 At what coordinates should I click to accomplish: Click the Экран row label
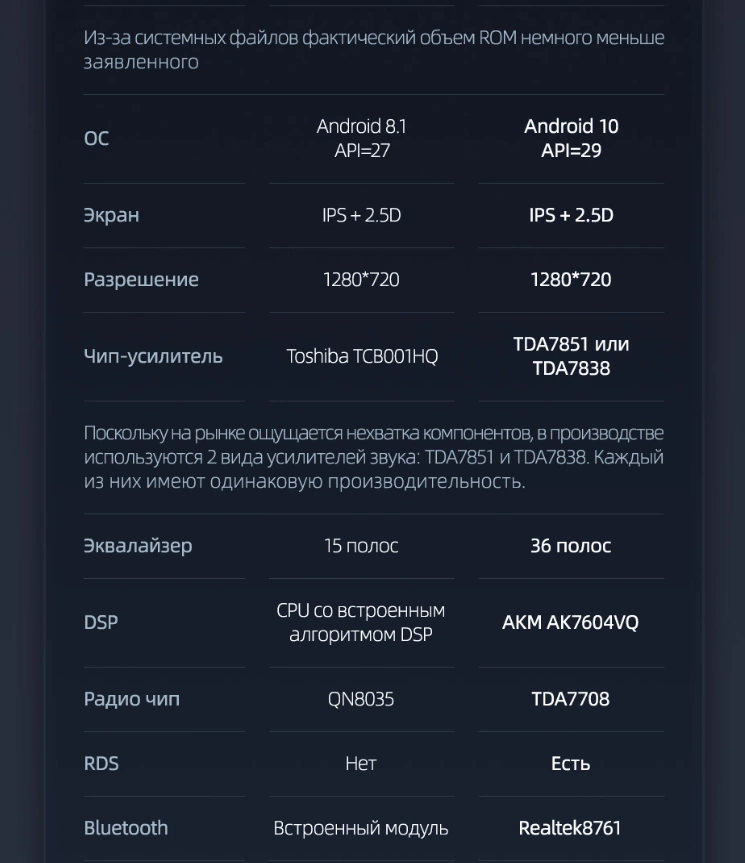[x=111, y=215]
